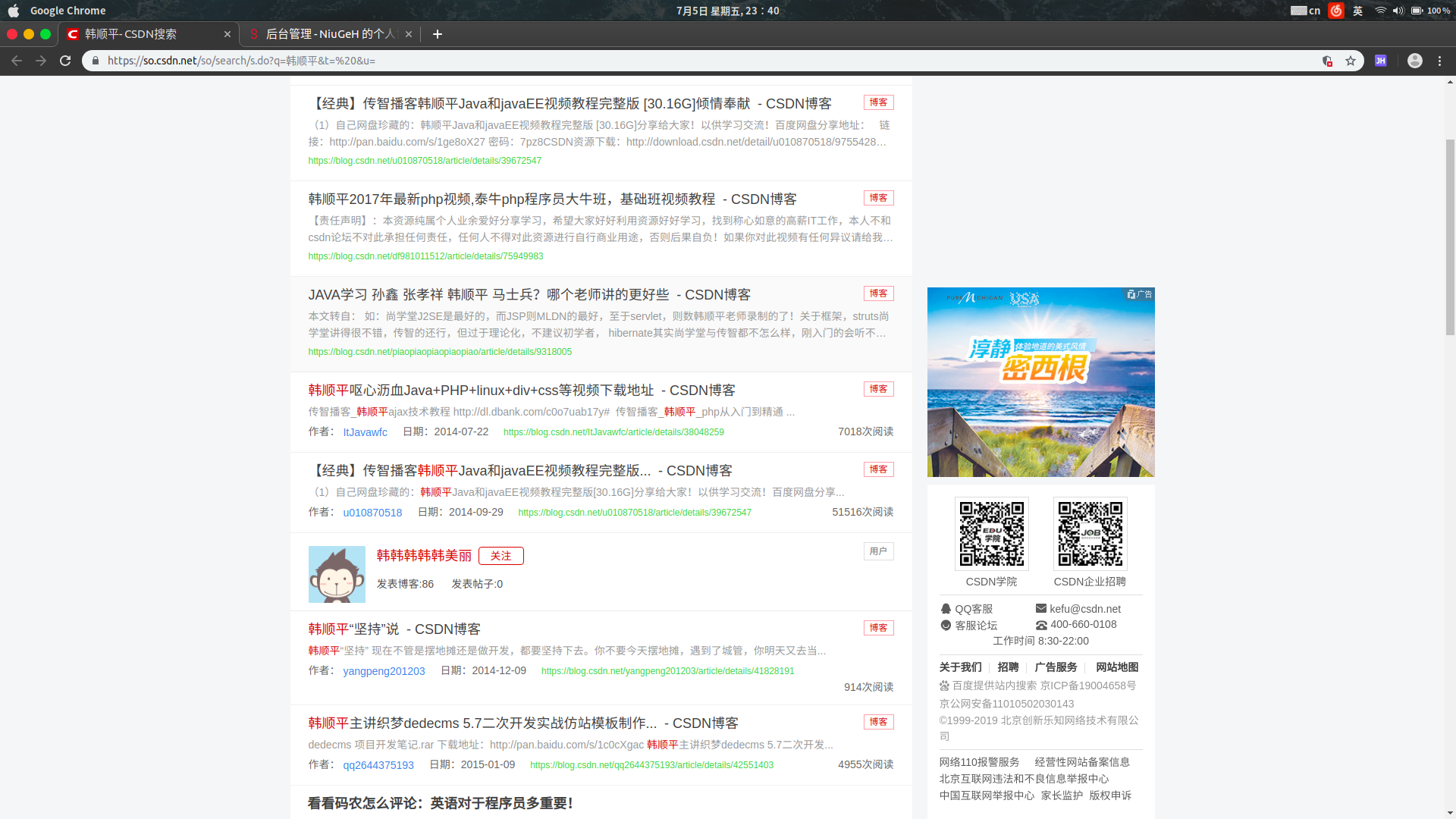The width and height of the screenshot is (1456, 819).
Task: Open 韩顺平呕心沥血Java+PHP+linux result
Action: coord(522,391)
